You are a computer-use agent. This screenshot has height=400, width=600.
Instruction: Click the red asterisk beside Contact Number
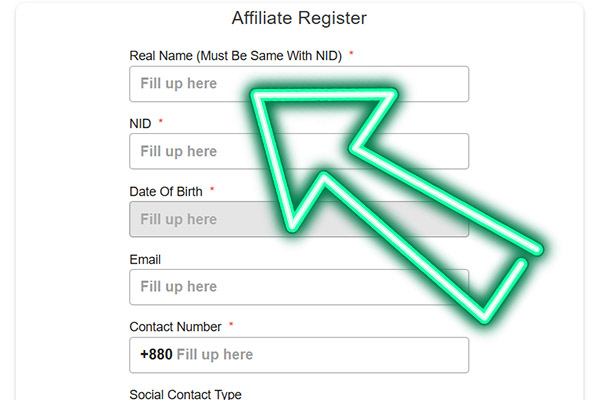pyautogui.click(x=231, y=325)
